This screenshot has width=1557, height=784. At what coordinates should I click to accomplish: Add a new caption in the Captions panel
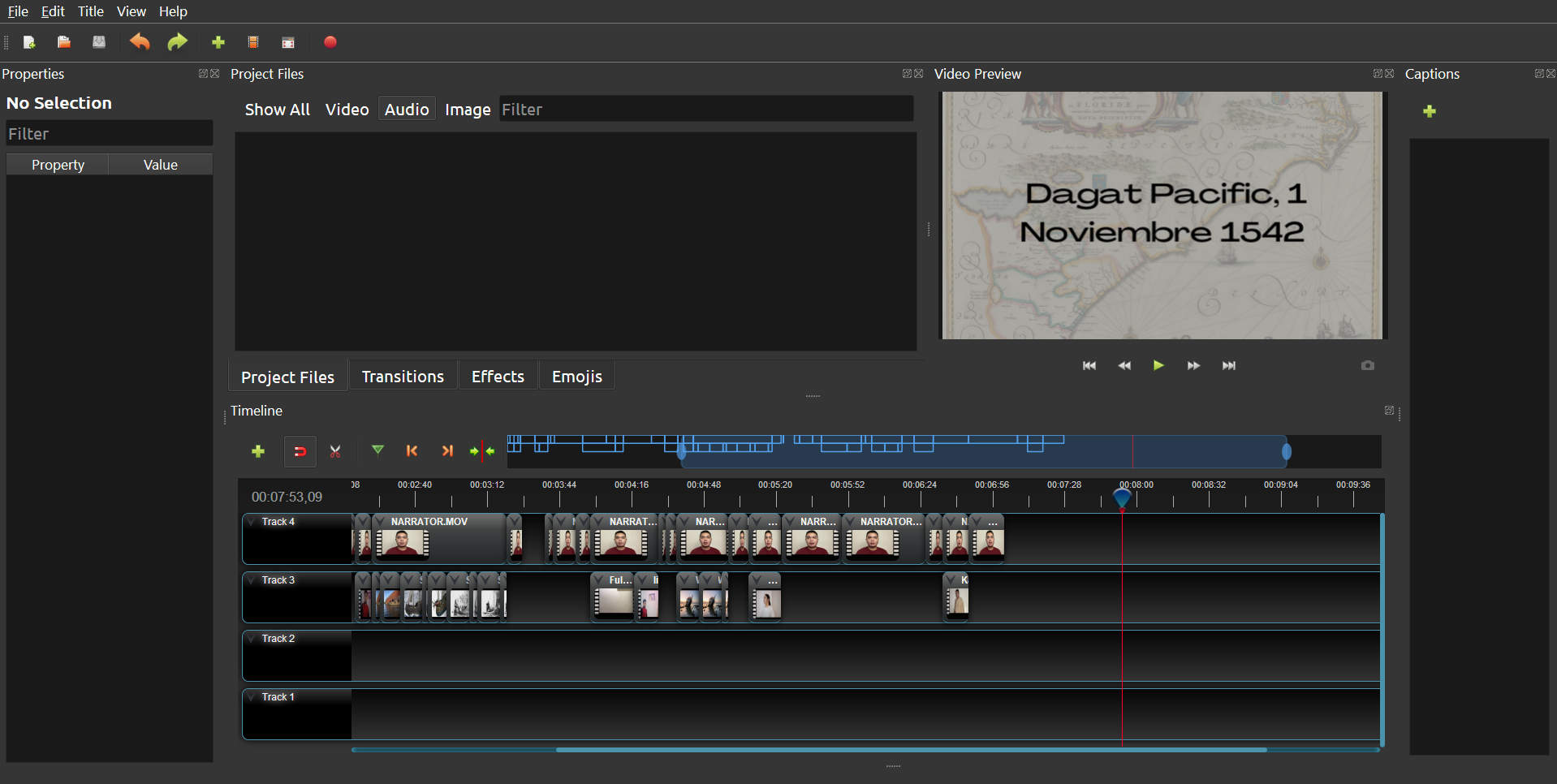pyautogui.click(x=1430, y=111)
